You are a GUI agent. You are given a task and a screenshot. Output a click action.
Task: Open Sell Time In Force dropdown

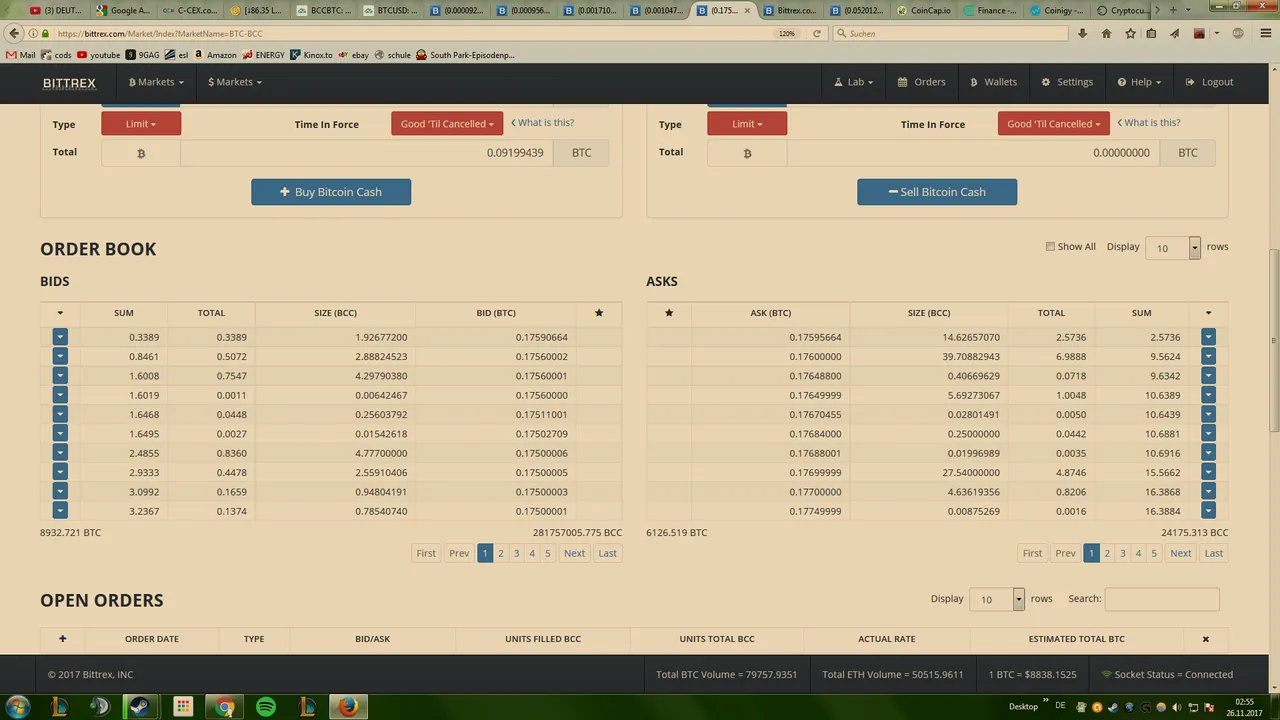point(1053,124)
